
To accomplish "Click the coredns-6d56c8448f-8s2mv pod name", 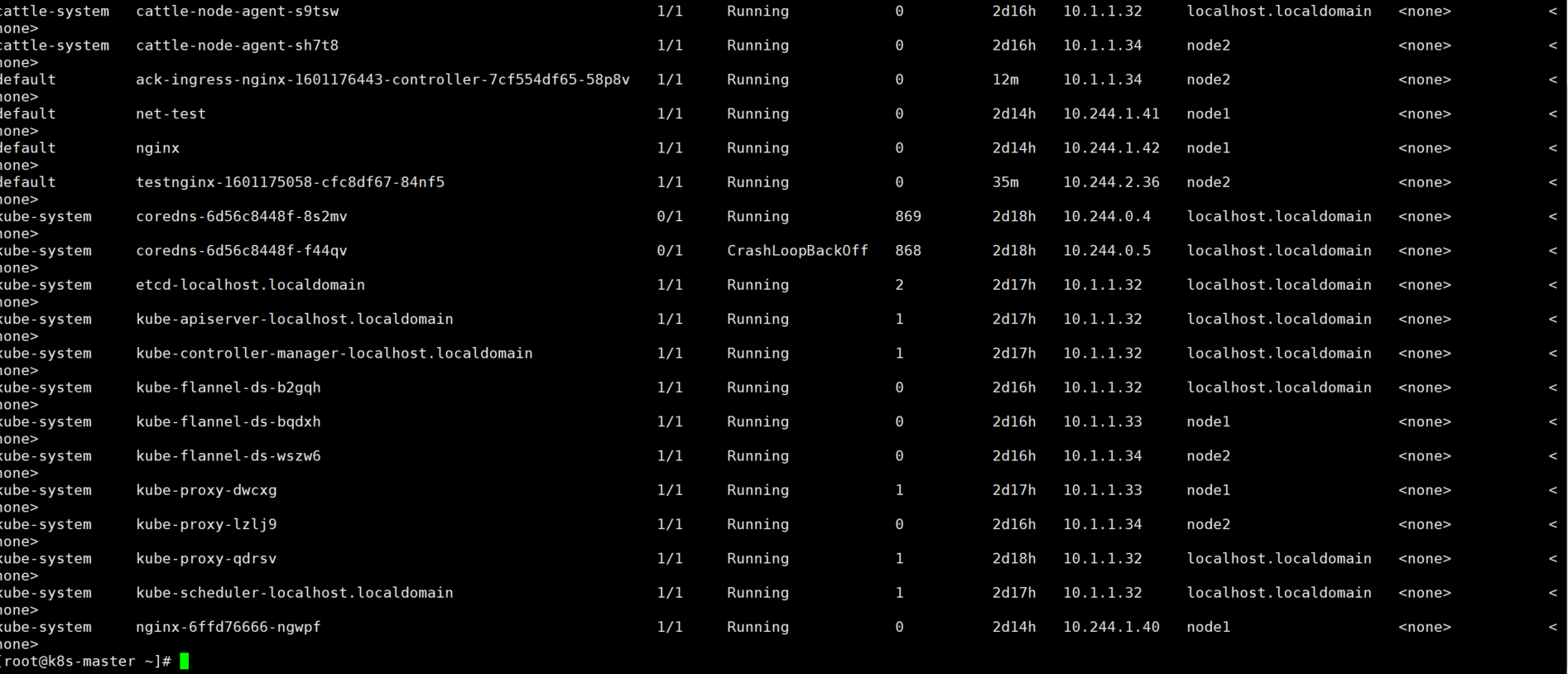I will 242,217.
